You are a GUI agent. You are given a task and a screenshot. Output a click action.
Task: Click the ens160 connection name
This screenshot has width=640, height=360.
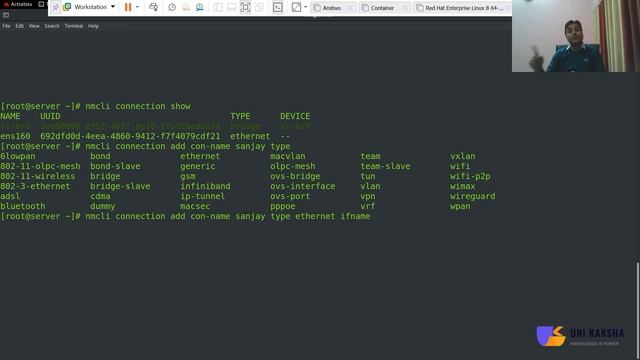click(15, 136)
